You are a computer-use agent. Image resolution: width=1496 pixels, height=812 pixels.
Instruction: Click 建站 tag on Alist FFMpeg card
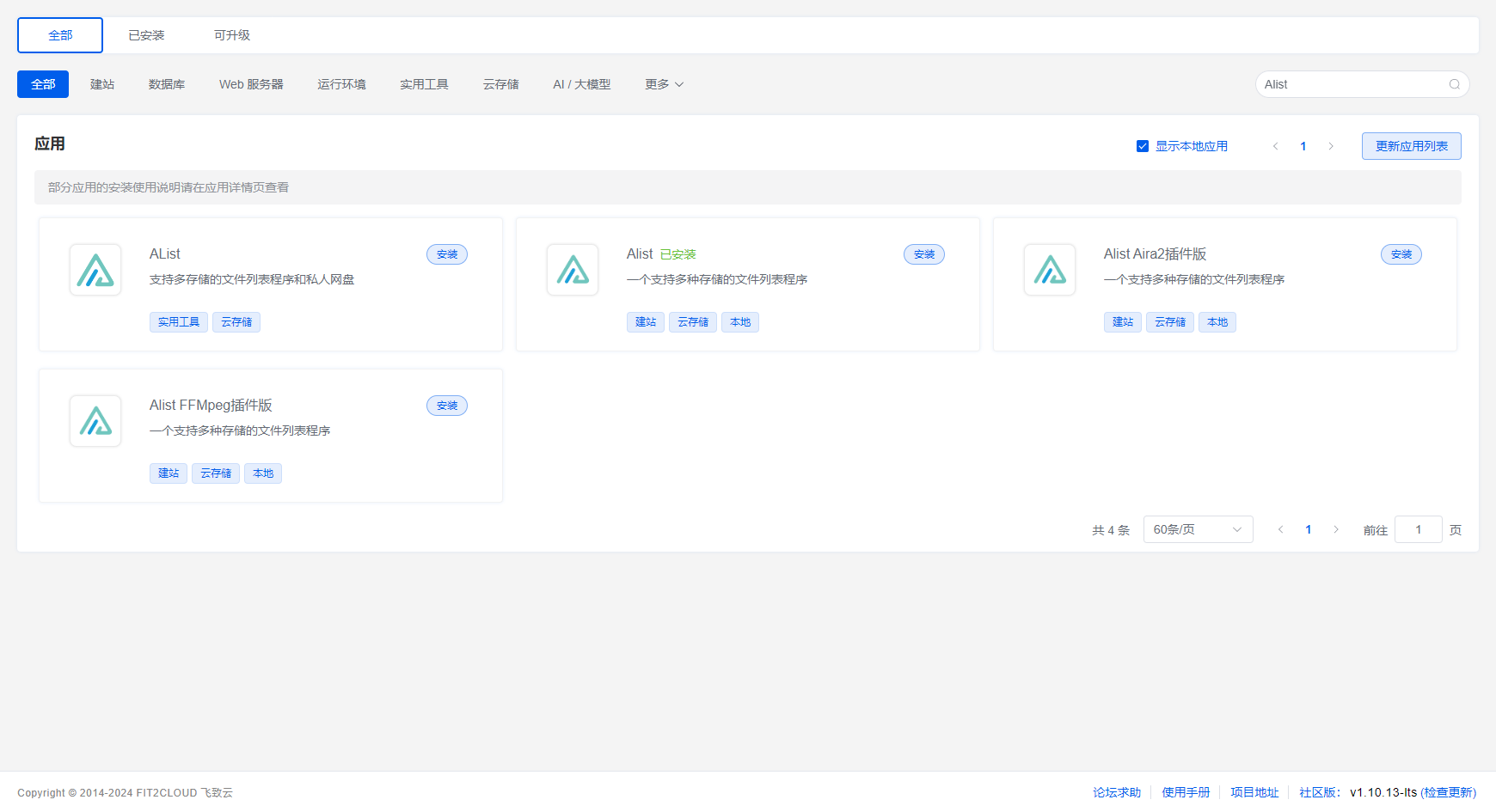[169, 473]
